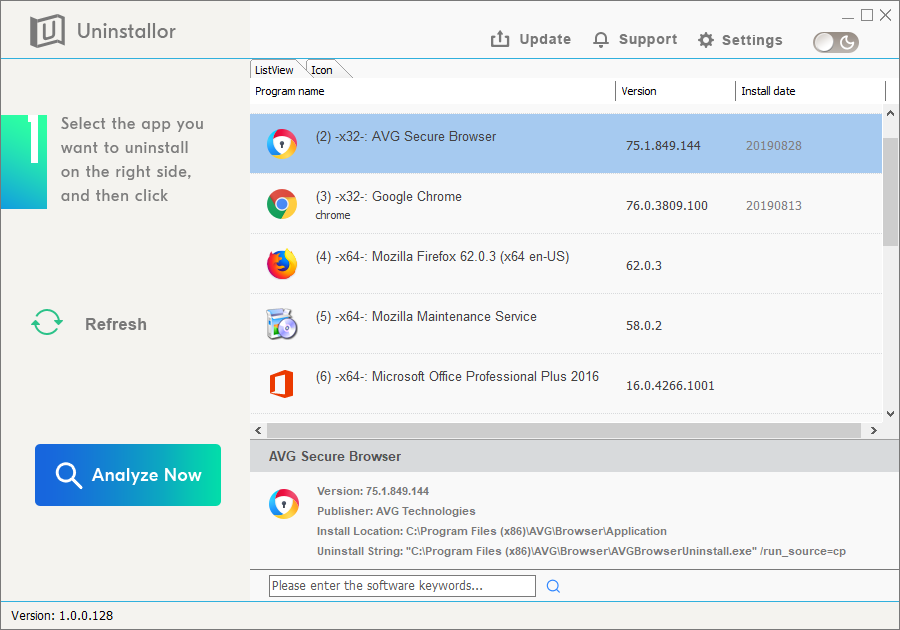Click version 75.1.849.144 cell

tap(663, 146)
